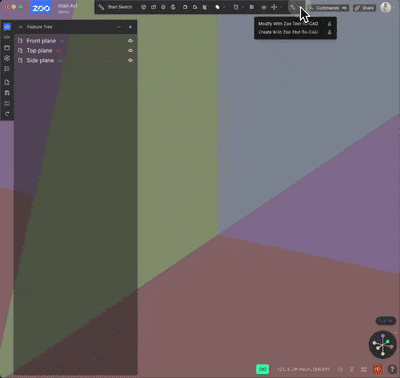Click the insert file sidebar icon
Image resolution: width=400 pixels, height=378 pixels.
pyautogui.click(x=7, y=82)
